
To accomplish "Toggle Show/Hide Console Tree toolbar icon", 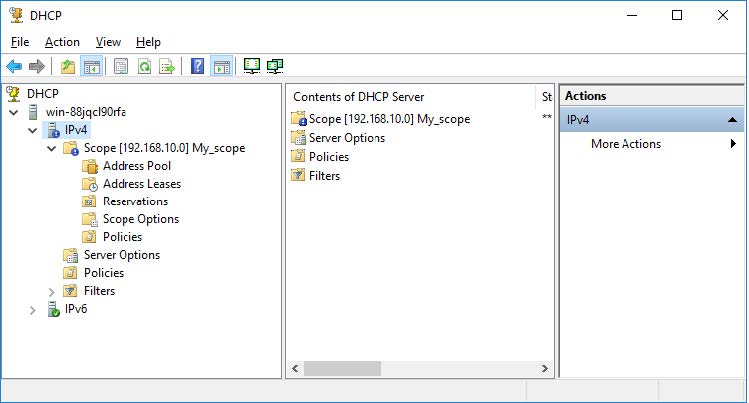I will (91, 66).
